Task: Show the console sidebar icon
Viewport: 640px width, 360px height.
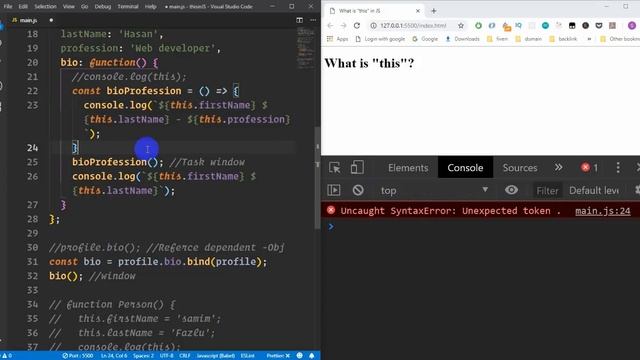Action: pos(334,190)
